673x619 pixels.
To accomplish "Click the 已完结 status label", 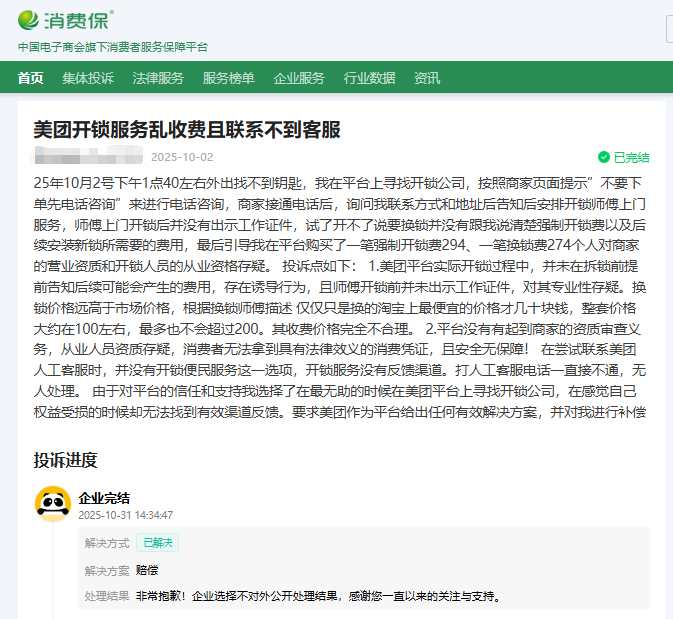I will point(631,158).
